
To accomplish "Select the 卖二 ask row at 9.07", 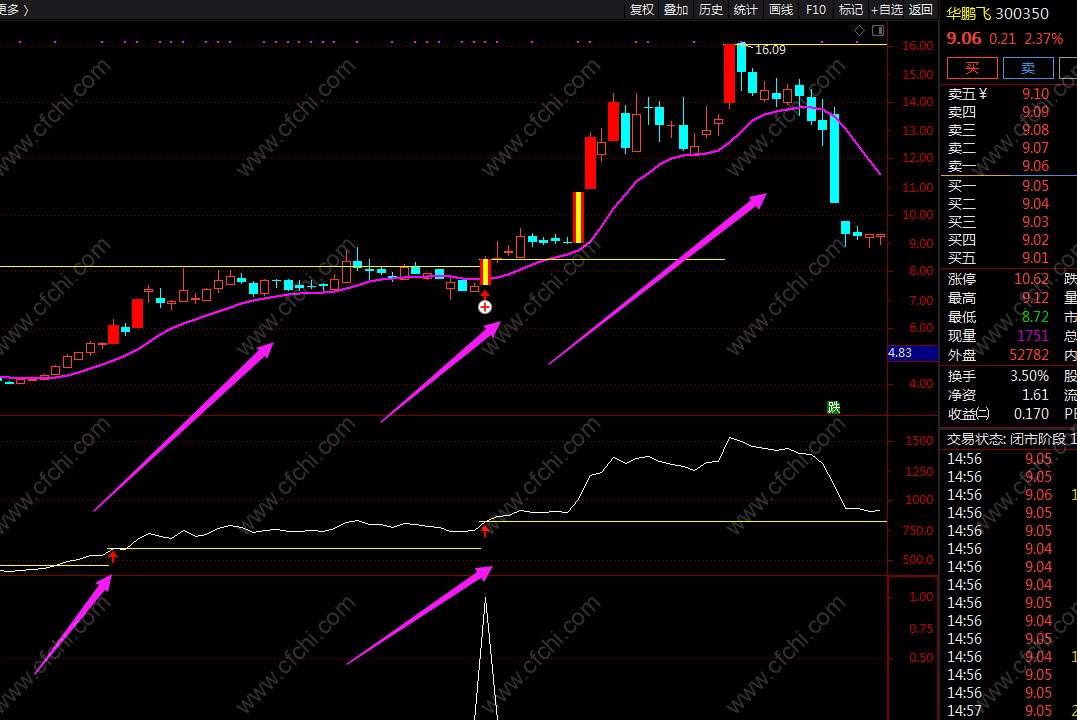I will pyautogui.click(x=1008, y=148).
